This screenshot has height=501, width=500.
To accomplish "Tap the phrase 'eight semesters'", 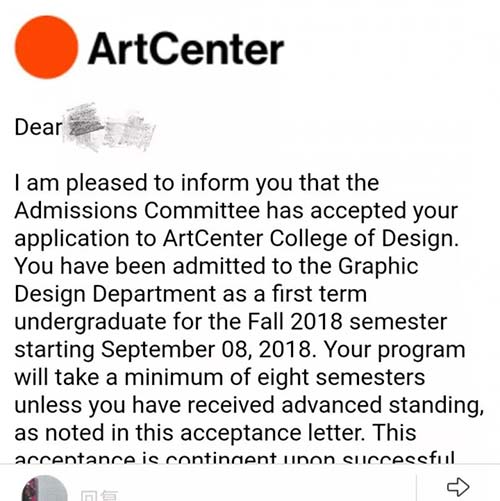I will tap(341, 378).
